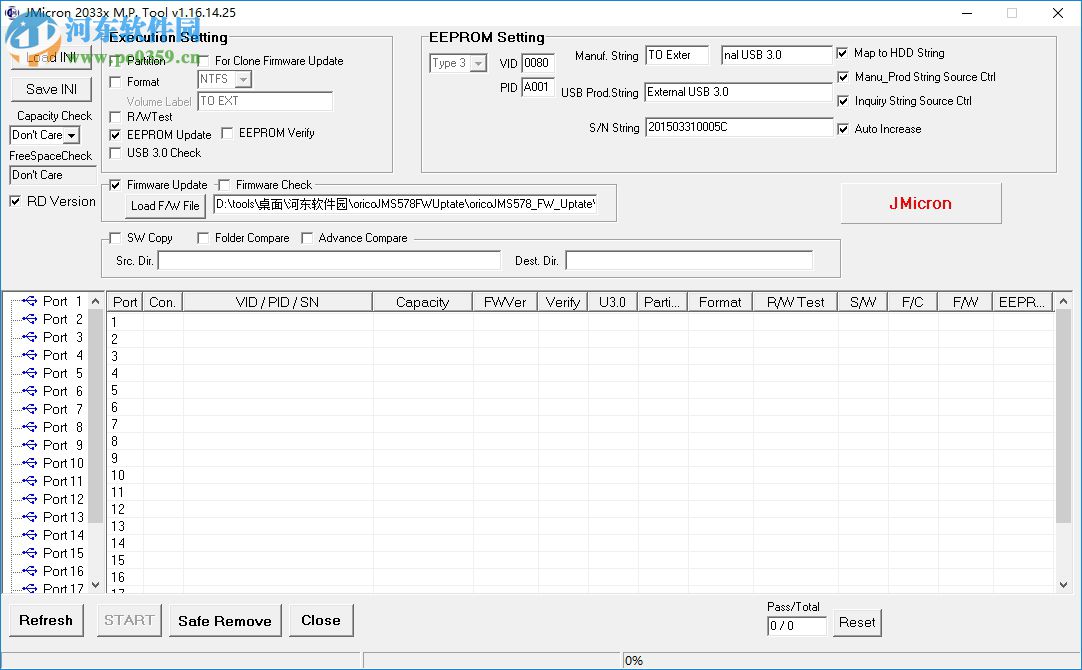
Task: Click the USB icon beside Port 9
Action: (x=30, y=445)
